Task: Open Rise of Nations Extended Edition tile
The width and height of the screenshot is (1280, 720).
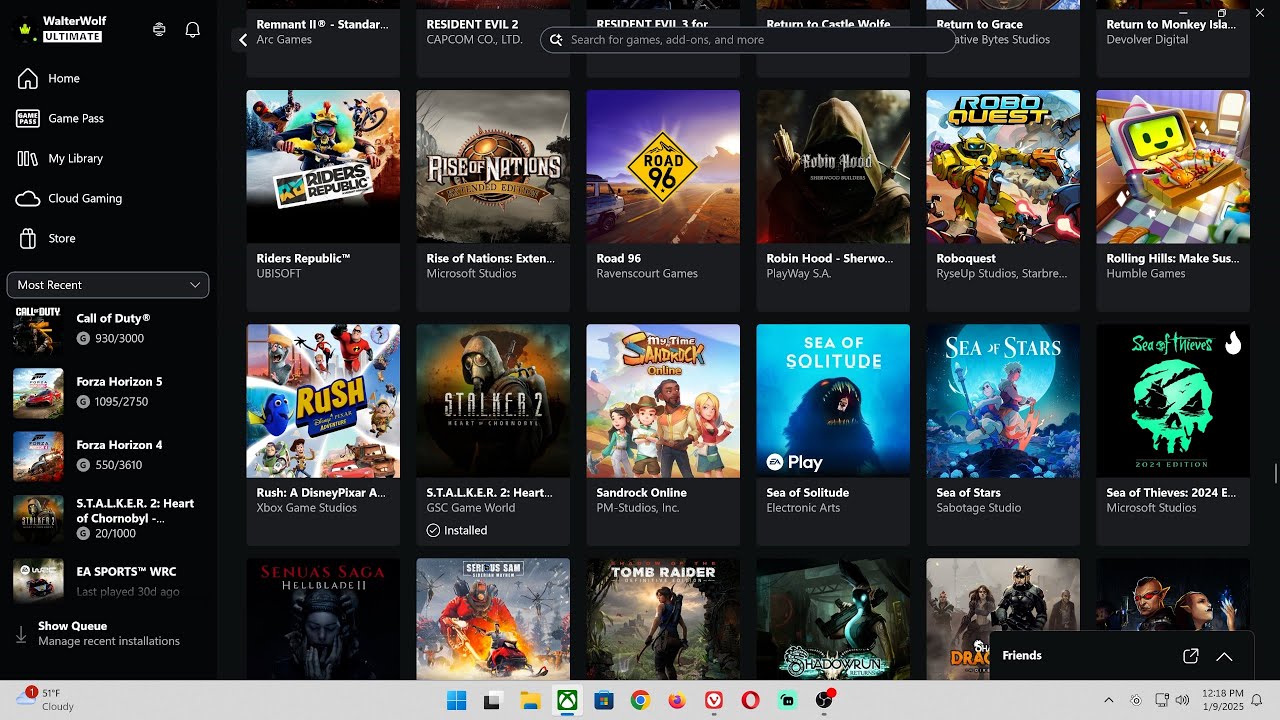Action: [x=493, y=200]
